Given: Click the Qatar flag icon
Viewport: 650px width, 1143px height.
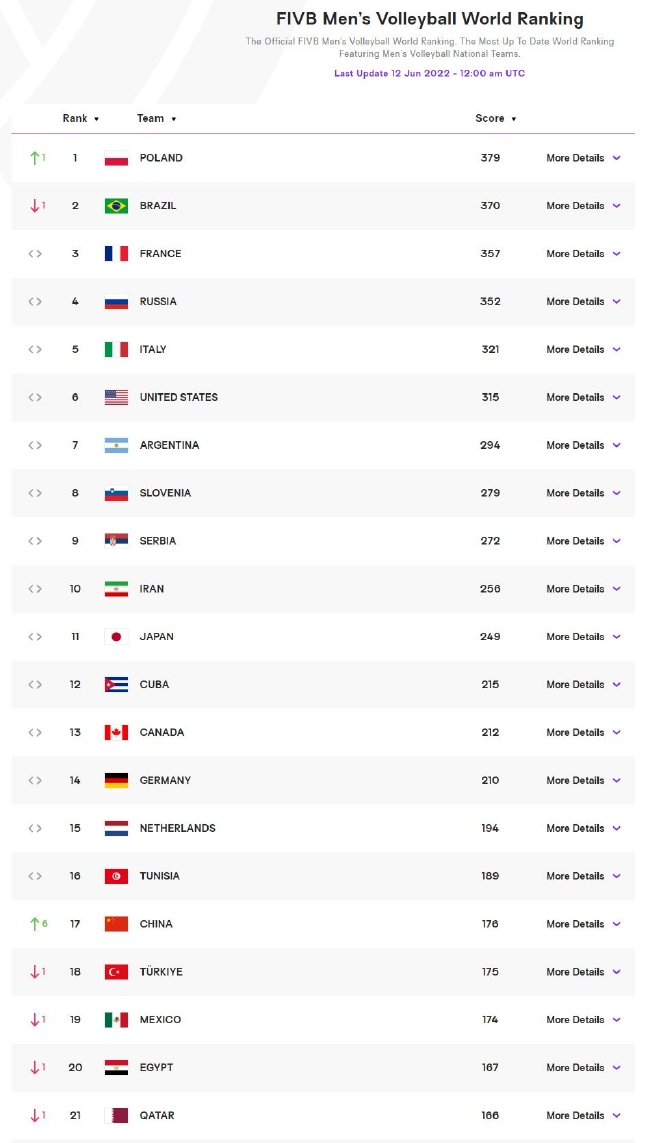Looking at the screenshot, I should coord(116,1115).
